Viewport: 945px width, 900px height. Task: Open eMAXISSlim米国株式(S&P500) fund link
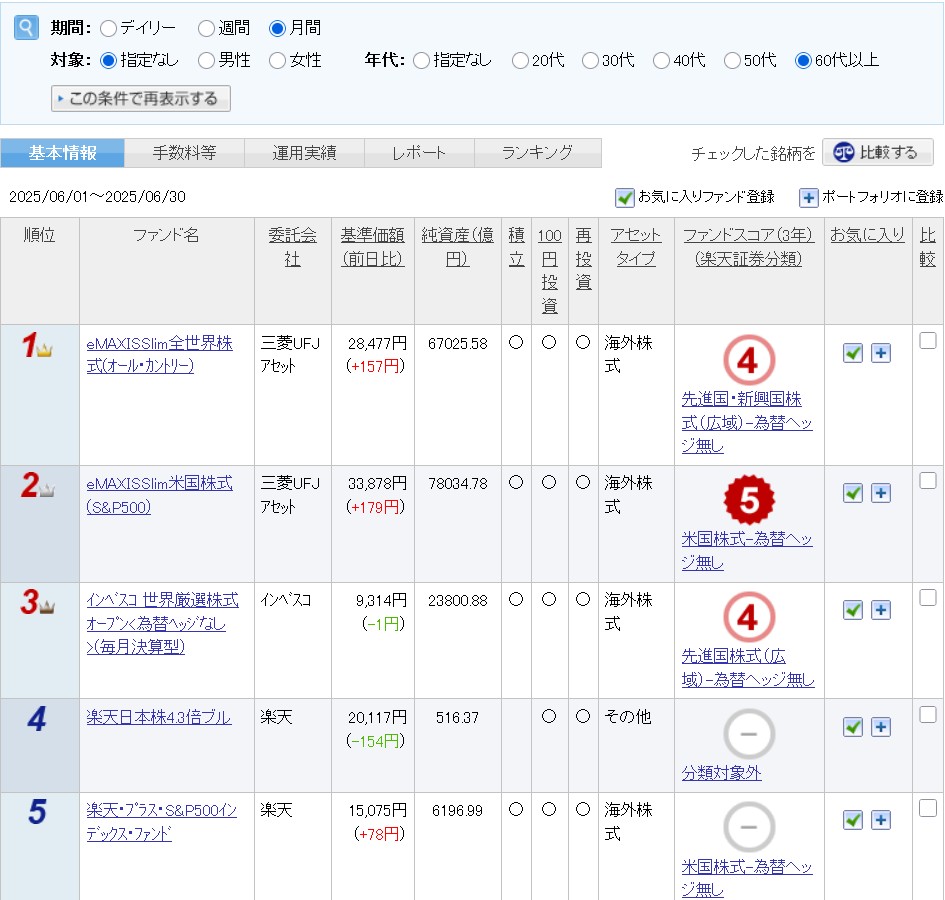coord(159,495)
